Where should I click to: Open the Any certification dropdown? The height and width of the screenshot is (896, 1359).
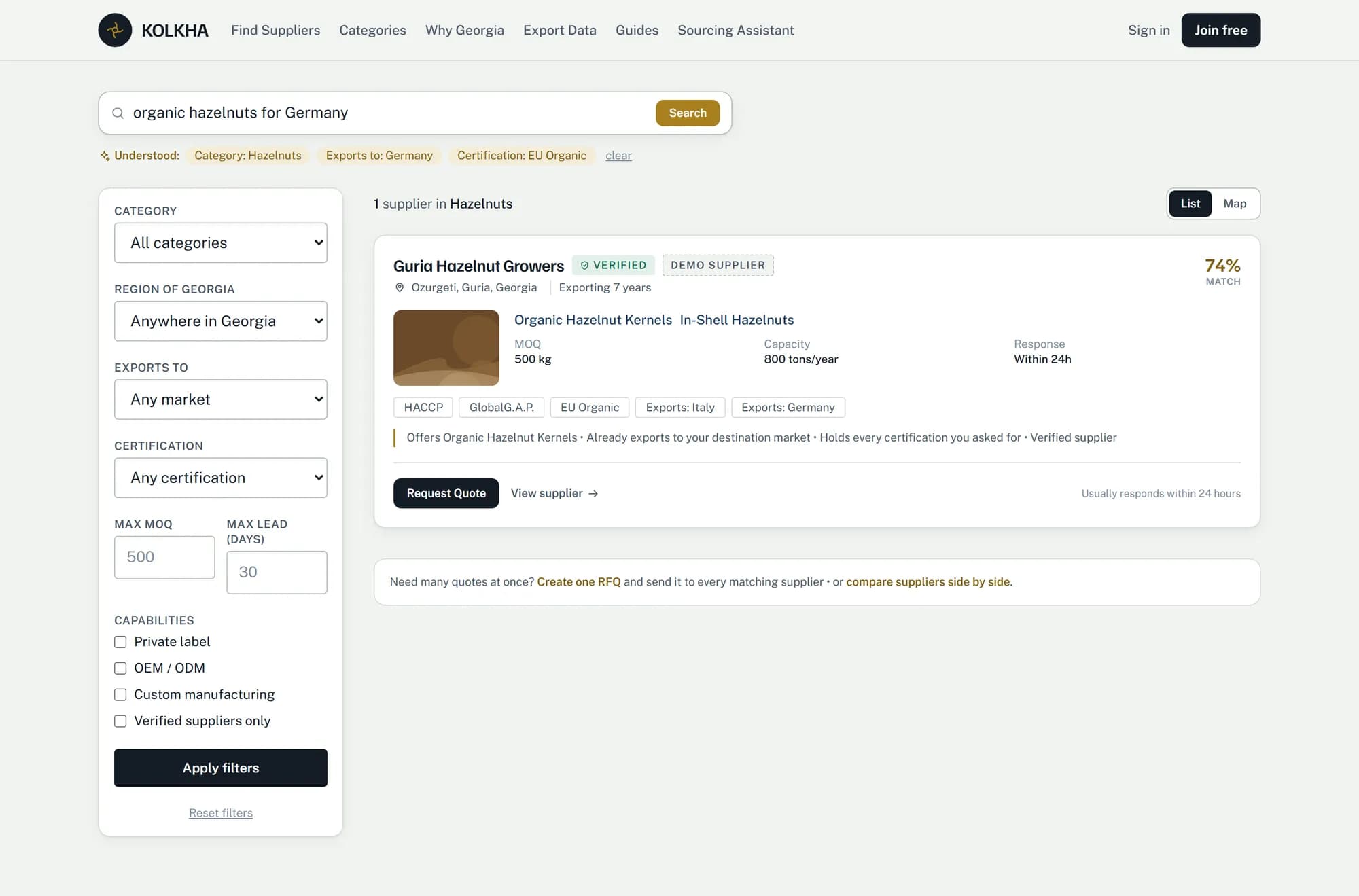(x=221, y=478)
